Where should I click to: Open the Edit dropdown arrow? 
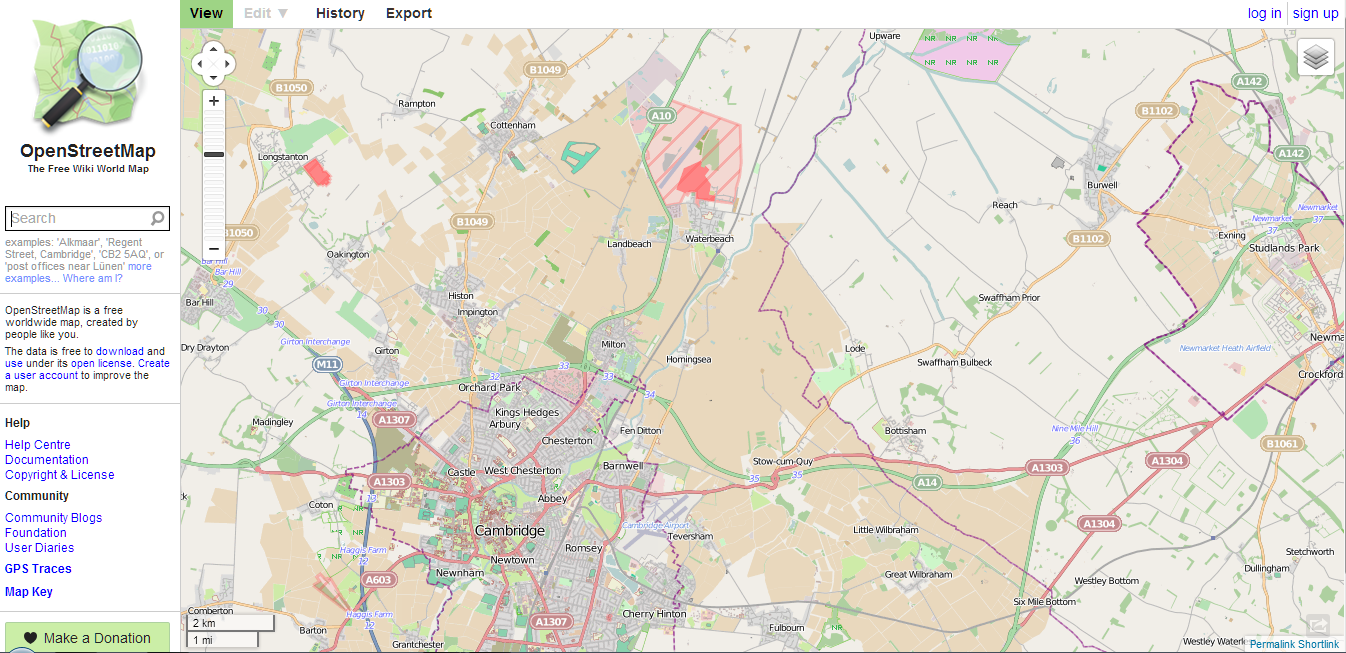(x=283, y=13)
